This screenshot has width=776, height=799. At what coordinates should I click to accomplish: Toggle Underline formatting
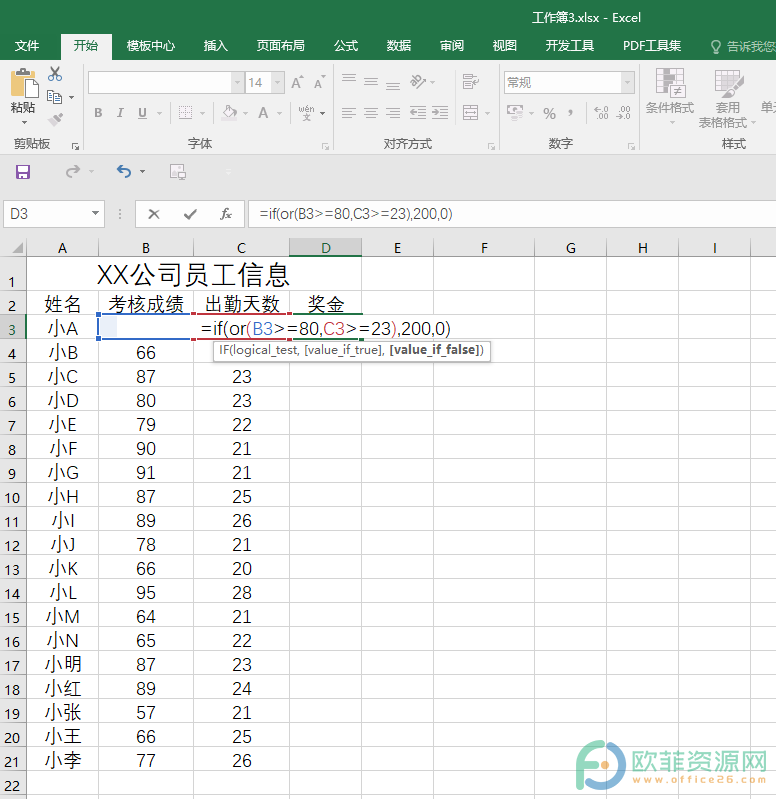pyautogui.click(x=143, y=113)
